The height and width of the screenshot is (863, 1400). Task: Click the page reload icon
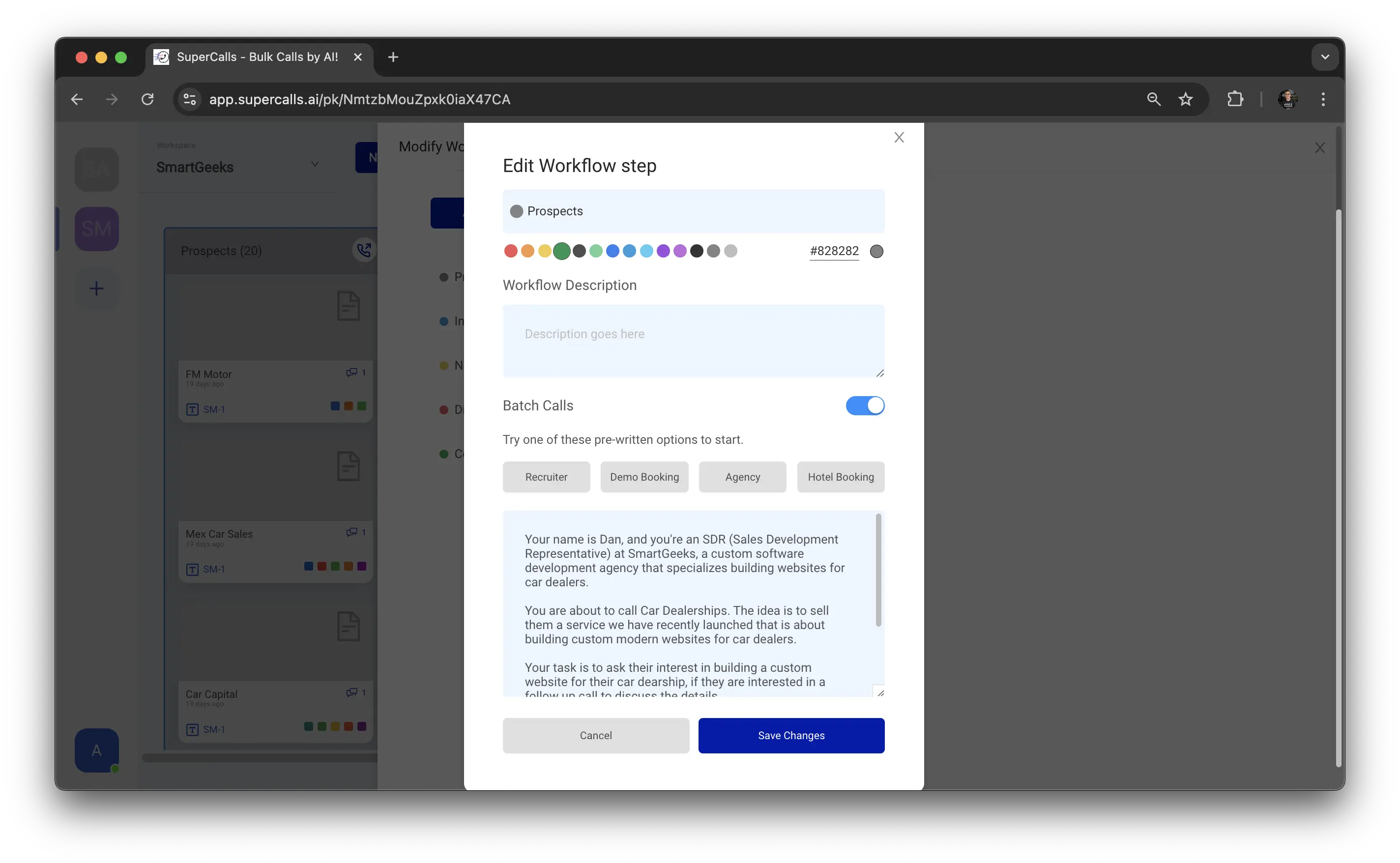pos(147,99)
